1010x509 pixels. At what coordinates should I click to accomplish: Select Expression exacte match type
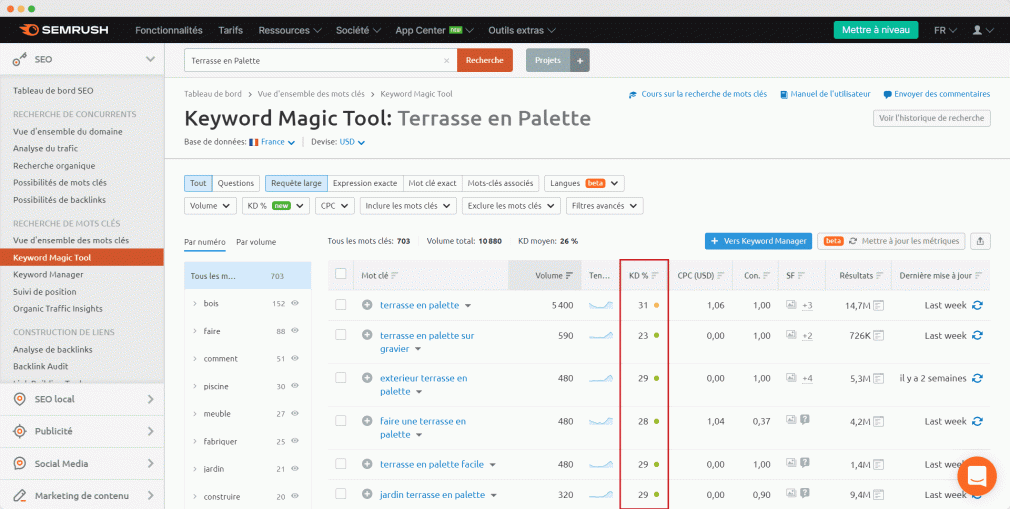coord(365,183)
